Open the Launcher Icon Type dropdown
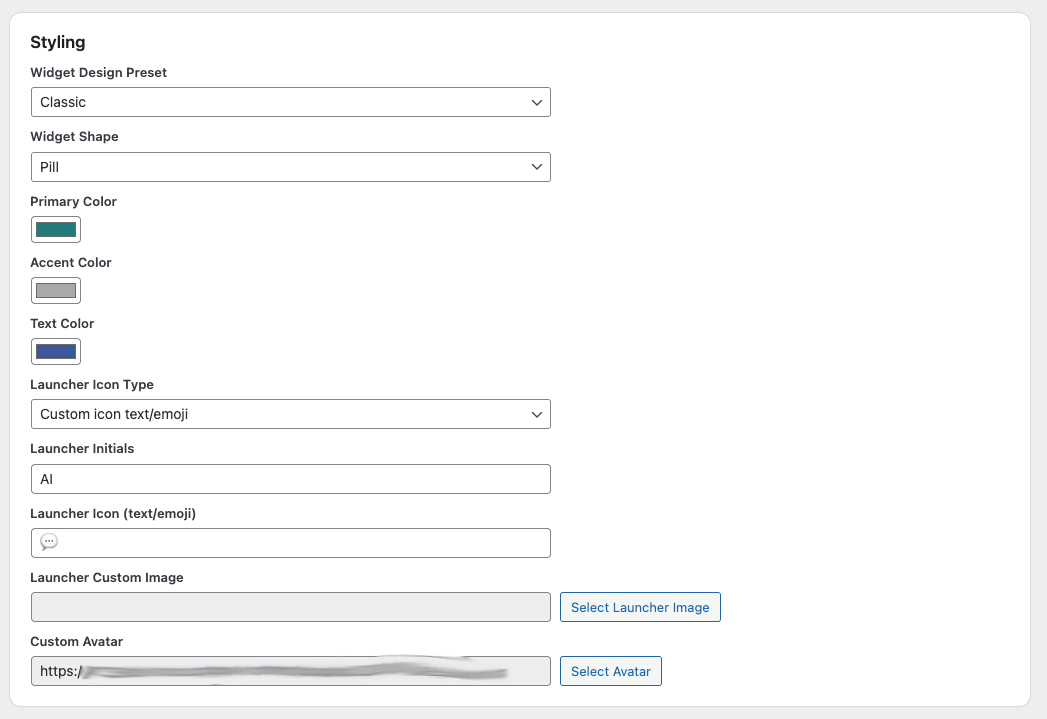This screenshot has width=1047, height=719. coord(290,414)
